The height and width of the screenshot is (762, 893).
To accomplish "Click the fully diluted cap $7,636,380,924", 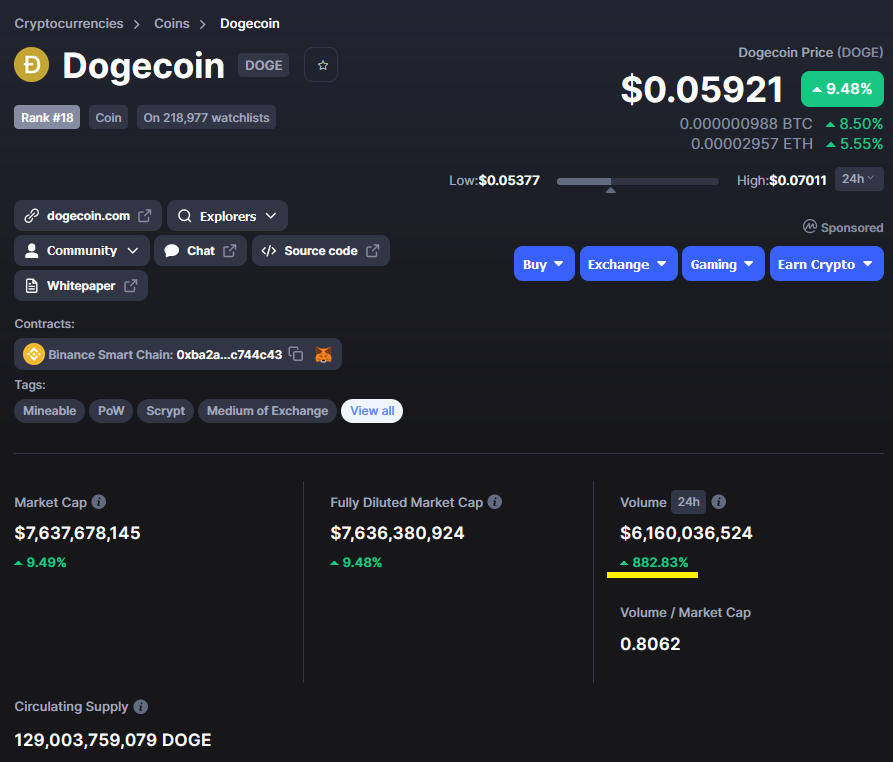I will tap(397, 533).
